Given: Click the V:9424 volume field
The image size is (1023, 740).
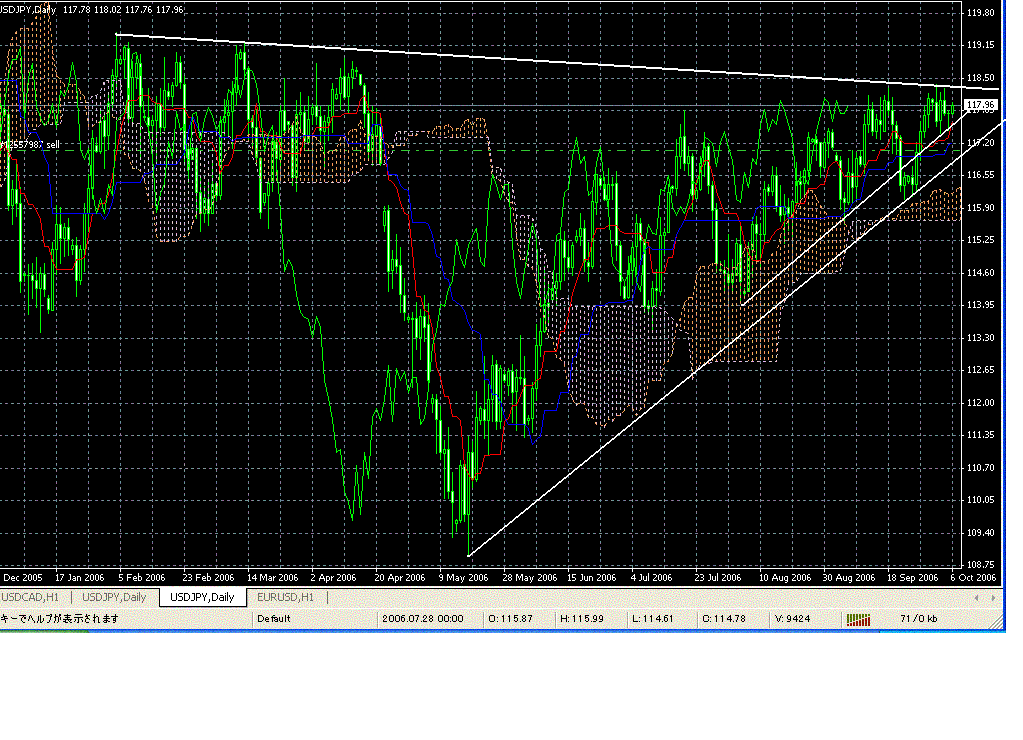Looking at the screenshot, I should (791, 619).
